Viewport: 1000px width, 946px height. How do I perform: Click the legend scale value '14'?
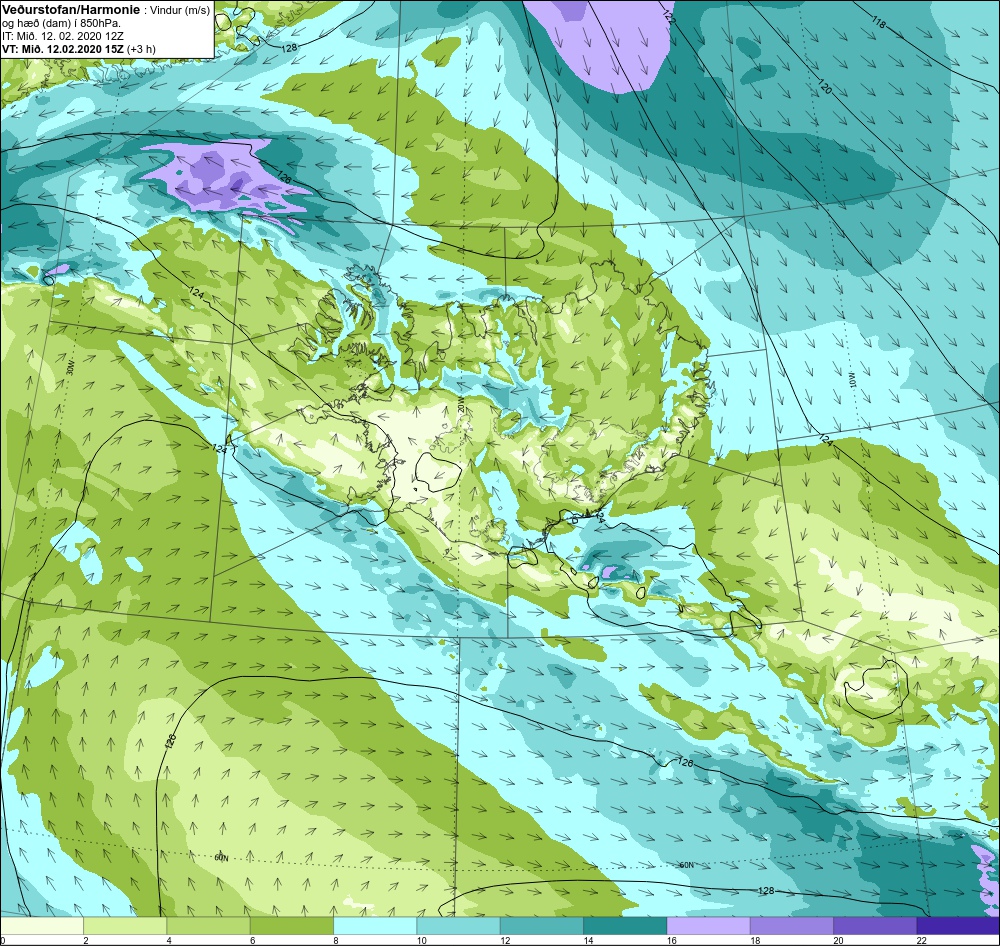tap(588, 940)
